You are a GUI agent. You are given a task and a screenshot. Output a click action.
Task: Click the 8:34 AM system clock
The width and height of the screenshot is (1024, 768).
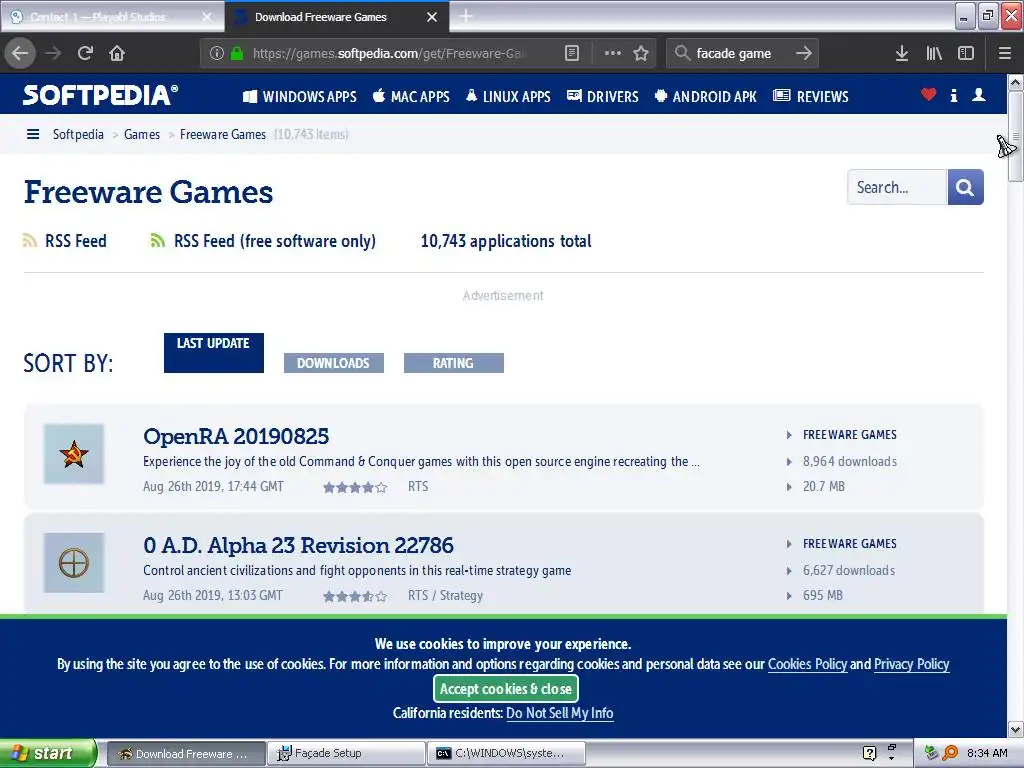pyautogui.click(x=987, y=753)
